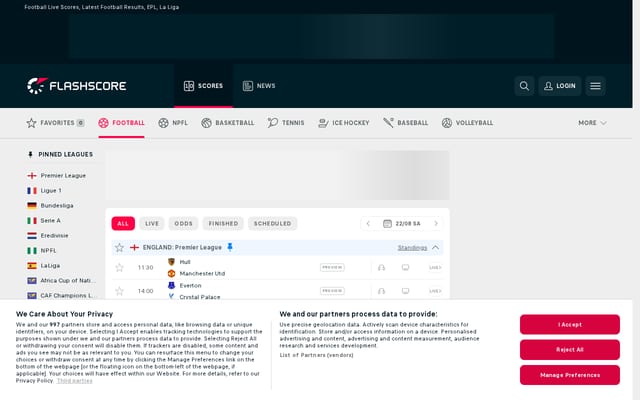The width and height of the screenshot is (640, 400).
Task: Favorite the Everton vs Crystal Palace match
Action: pos(119,291)
